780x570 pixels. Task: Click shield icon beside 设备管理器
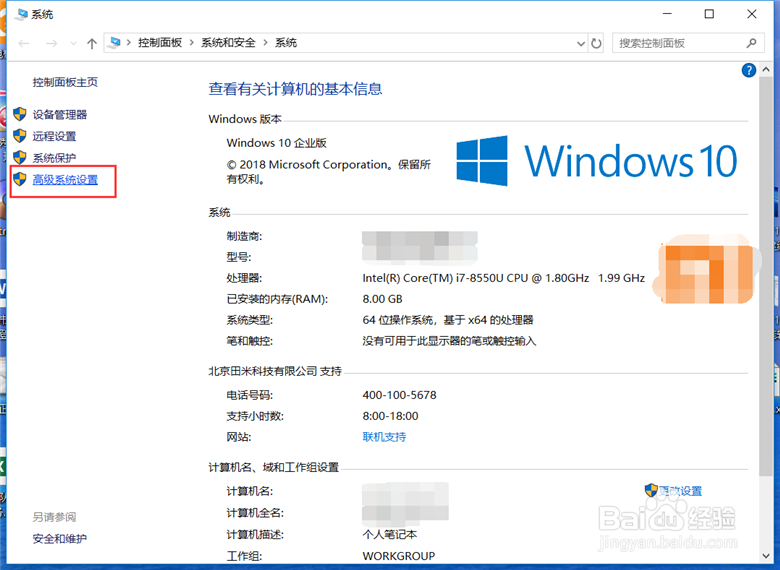19,114
